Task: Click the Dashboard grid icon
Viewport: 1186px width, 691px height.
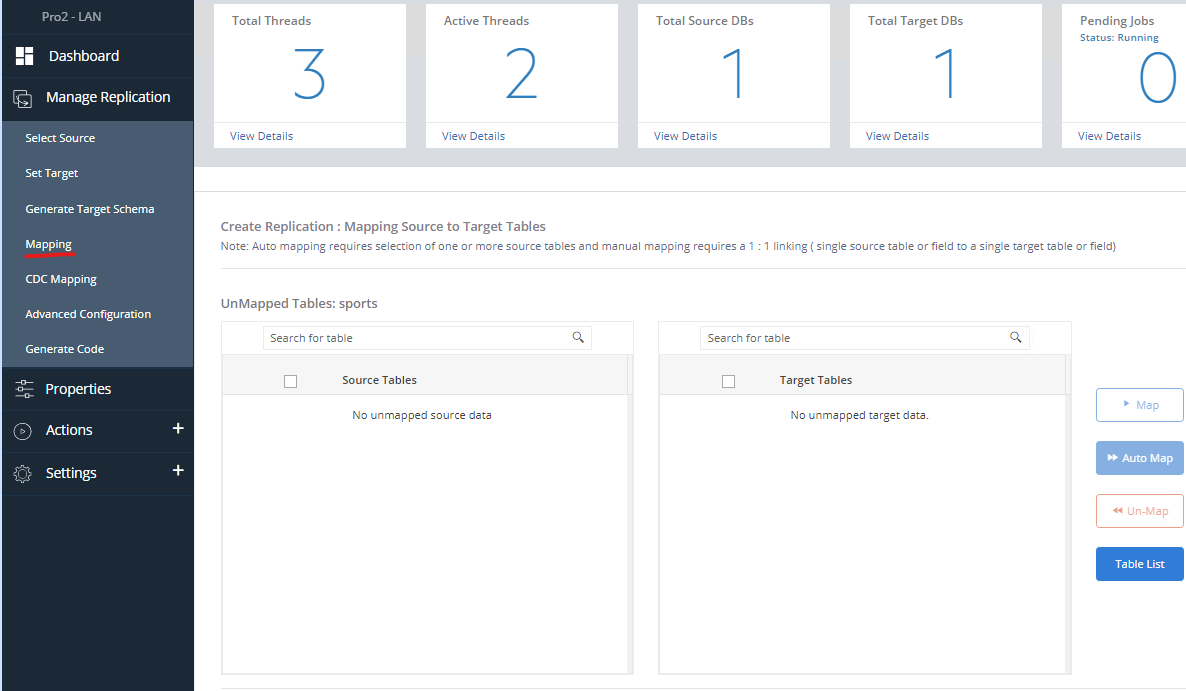Action: coord(24,56)
